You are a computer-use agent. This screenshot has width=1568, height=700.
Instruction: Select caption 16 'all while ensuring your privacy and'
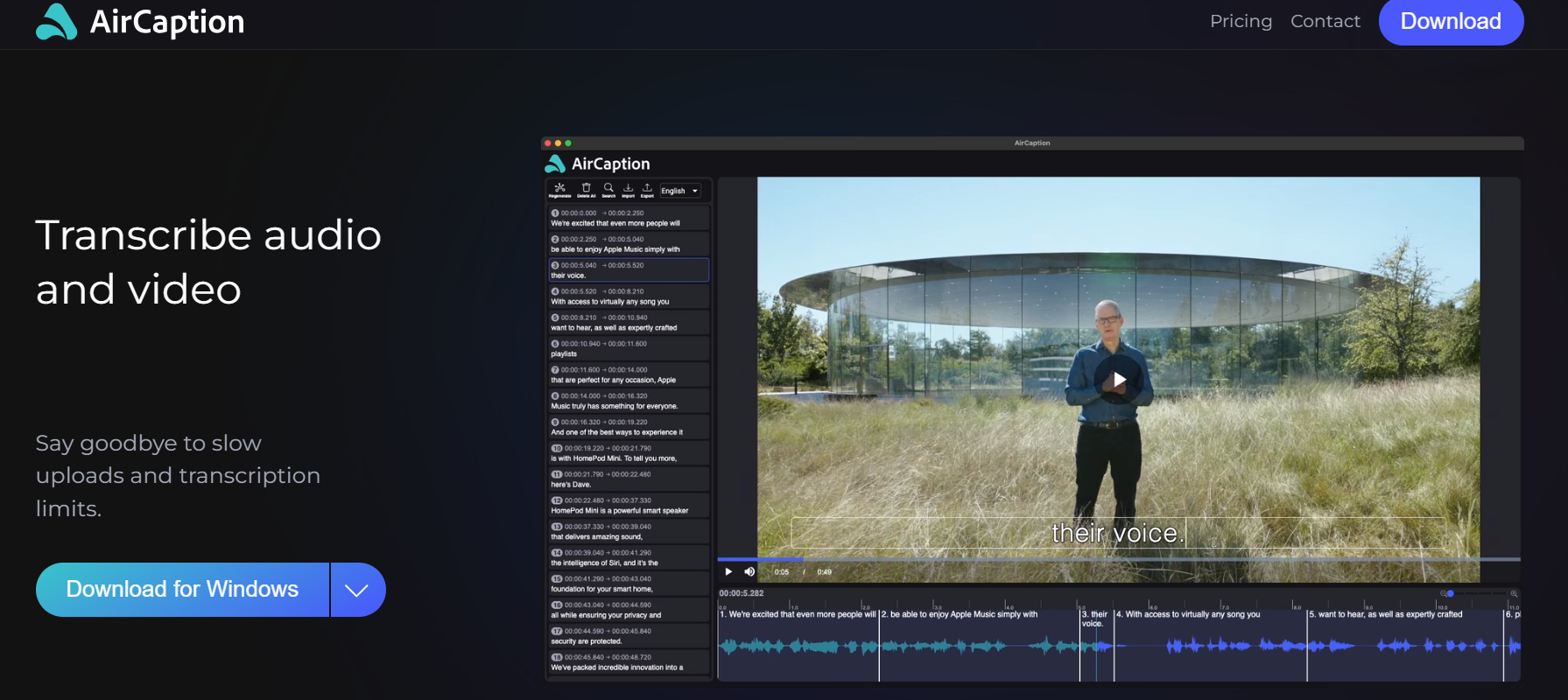point(629,610)
